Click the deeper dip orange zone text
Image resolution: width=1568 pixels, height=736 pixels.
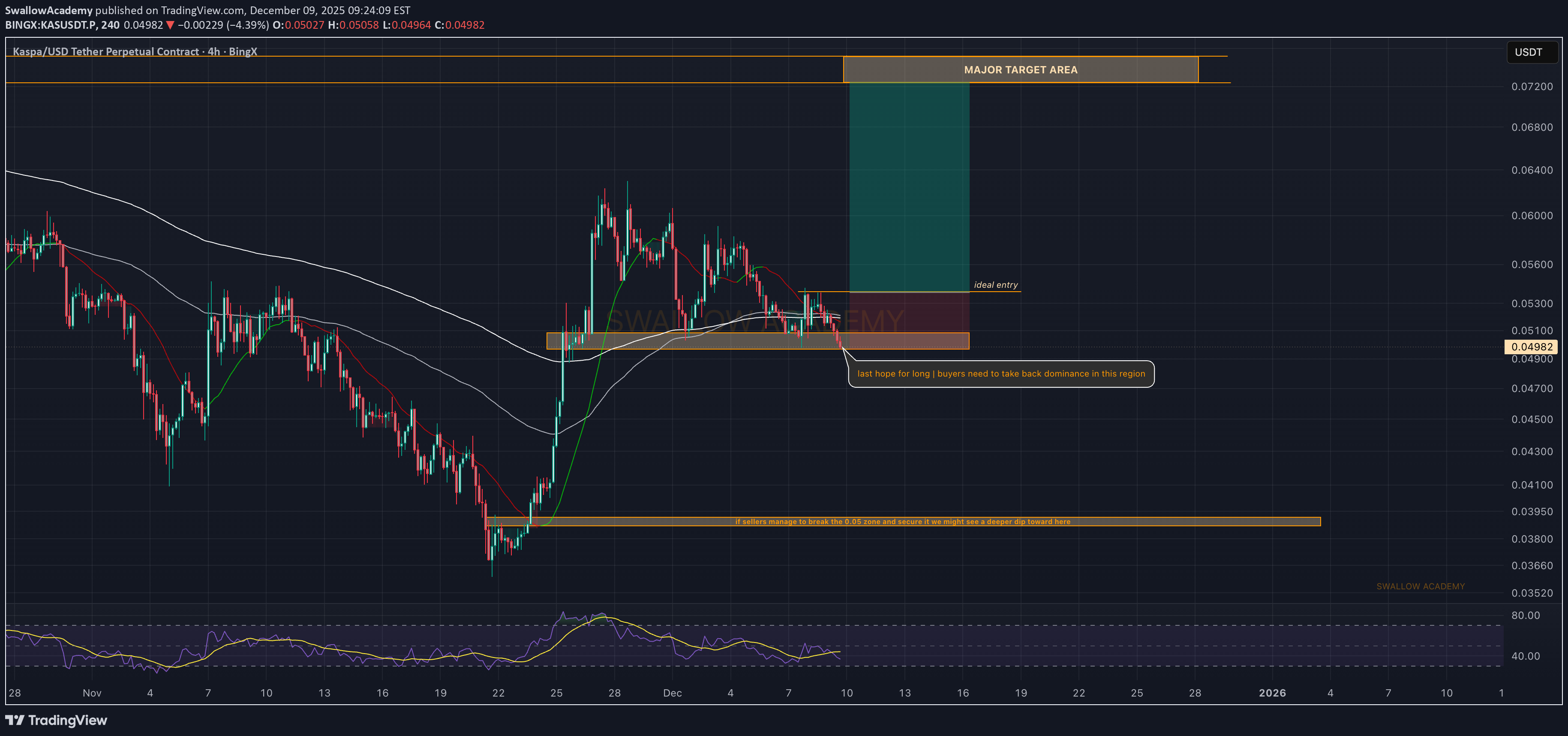click(902, 522)
